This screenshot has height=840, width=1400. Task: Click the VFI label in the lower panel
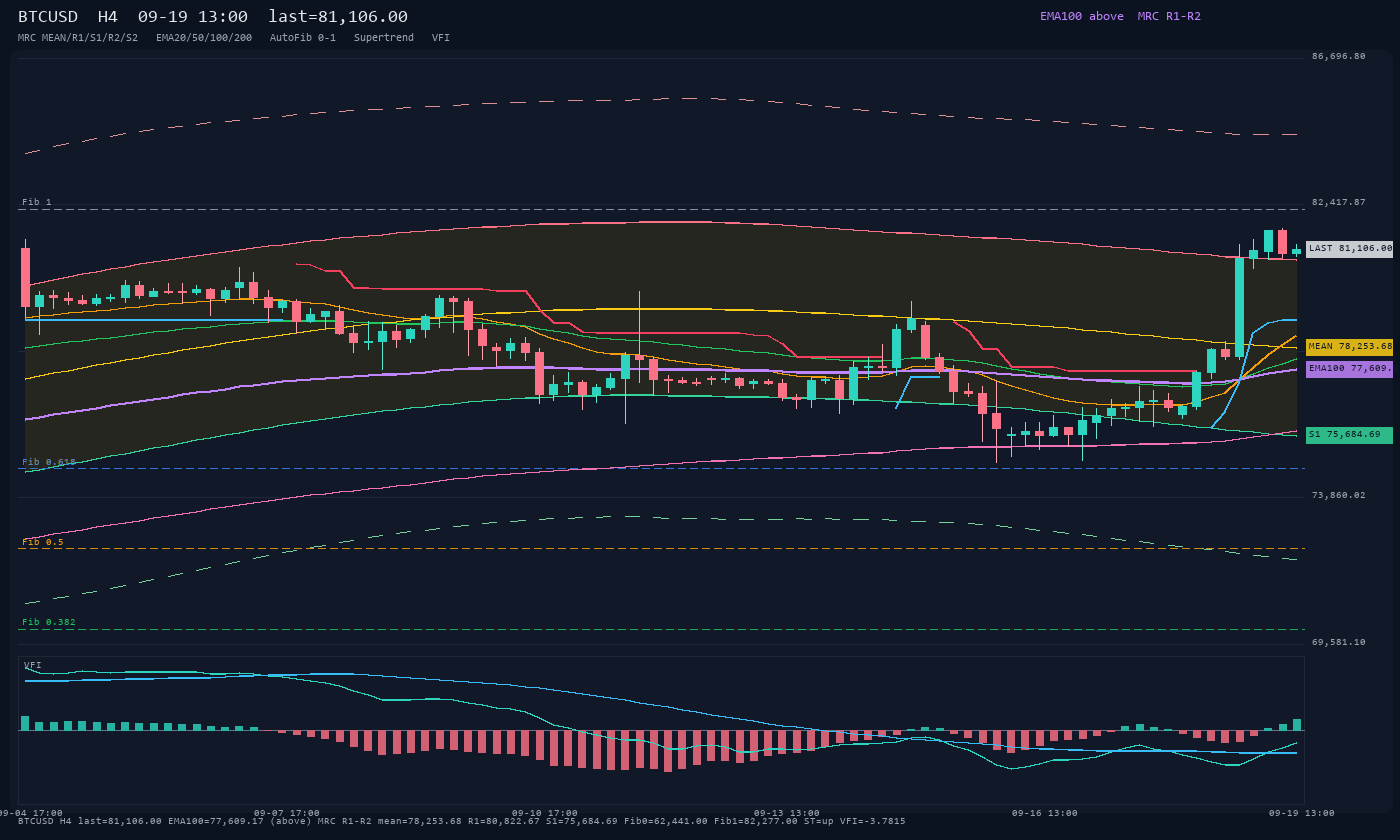coord(33,665)
